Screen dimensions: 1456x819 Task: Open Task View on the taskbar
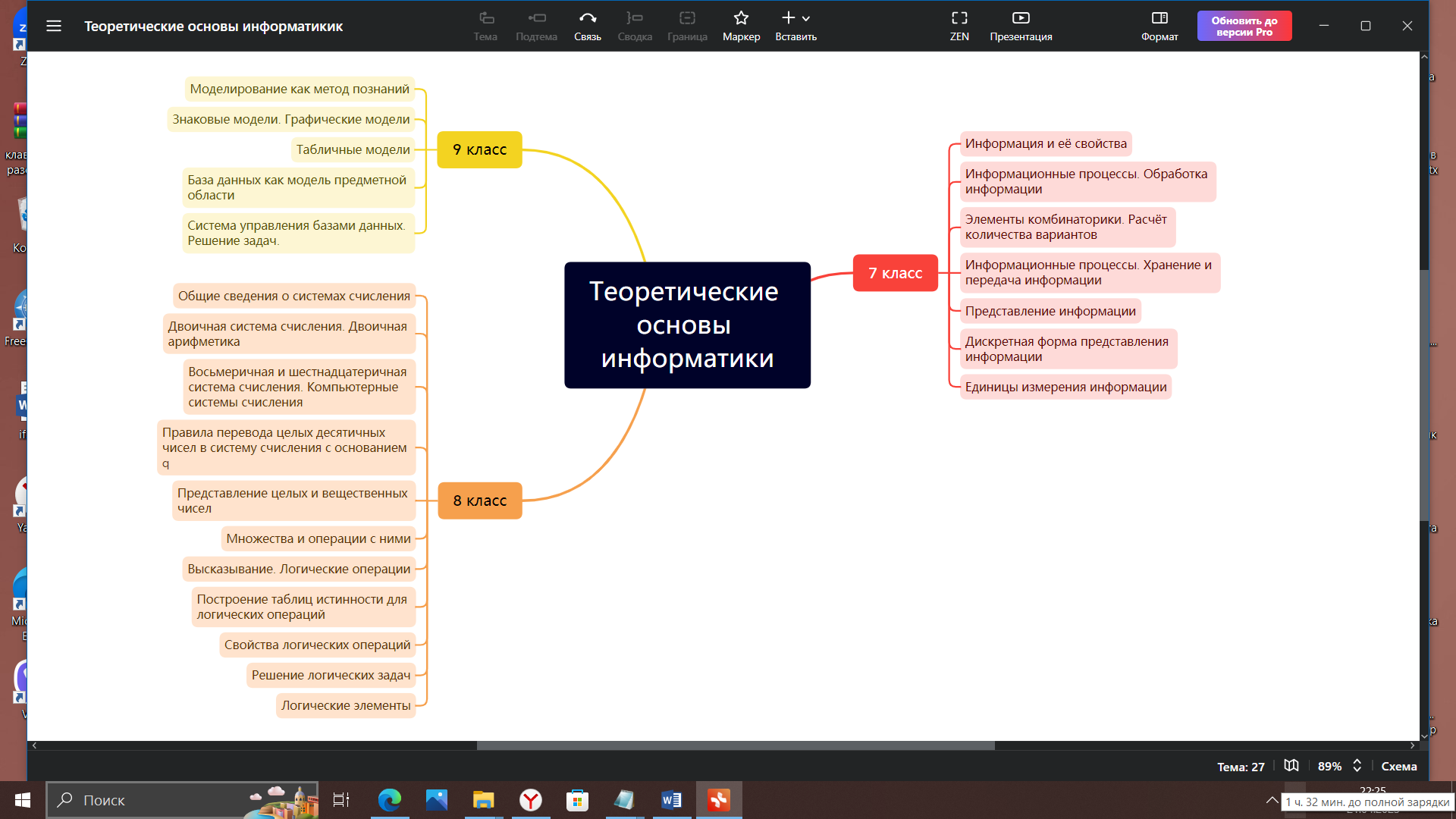pos(341,800)
